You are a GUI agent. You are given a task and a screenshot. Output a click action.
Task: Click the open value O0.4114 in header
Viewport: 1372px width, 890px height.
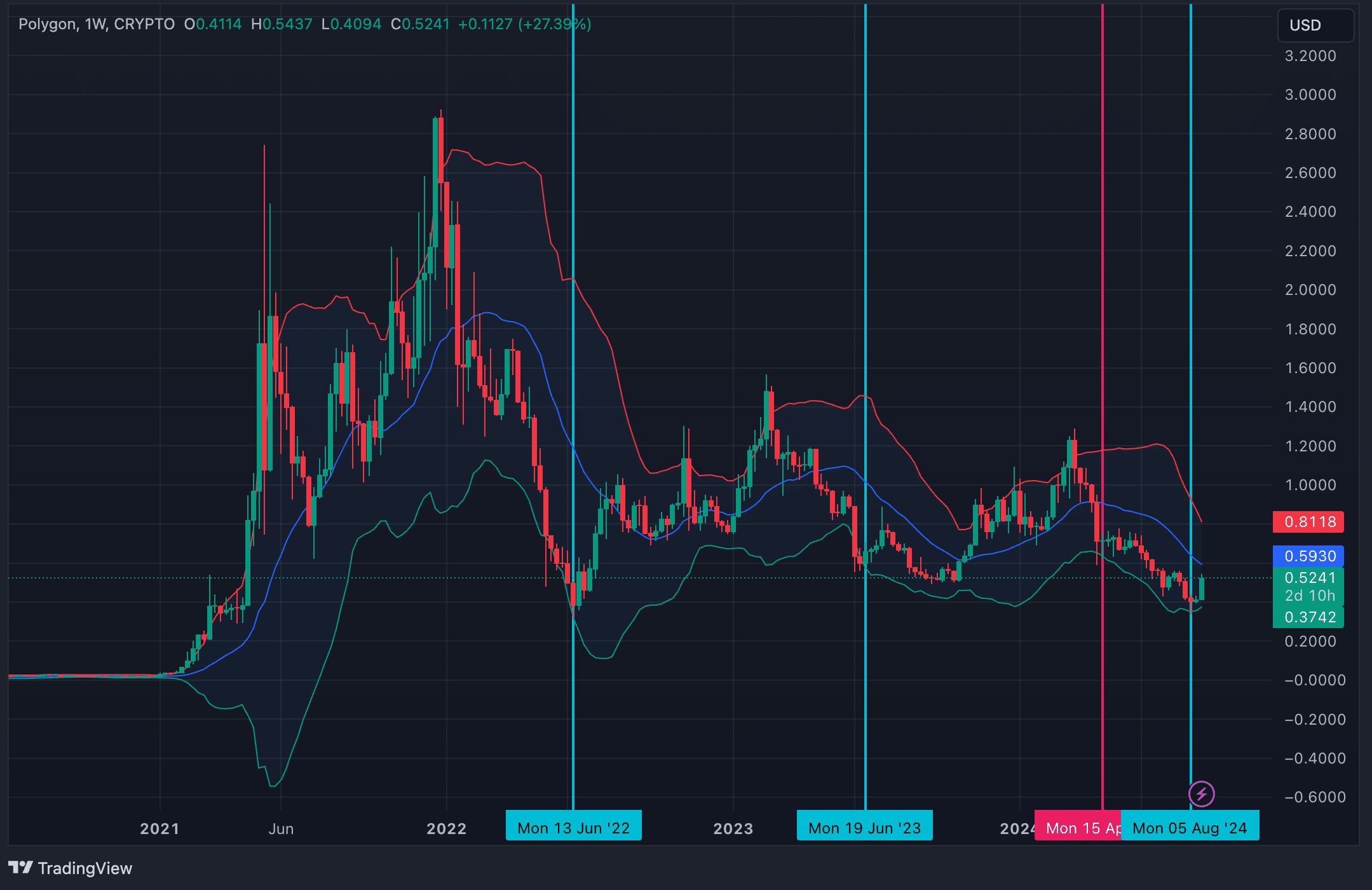pos(213,24)
